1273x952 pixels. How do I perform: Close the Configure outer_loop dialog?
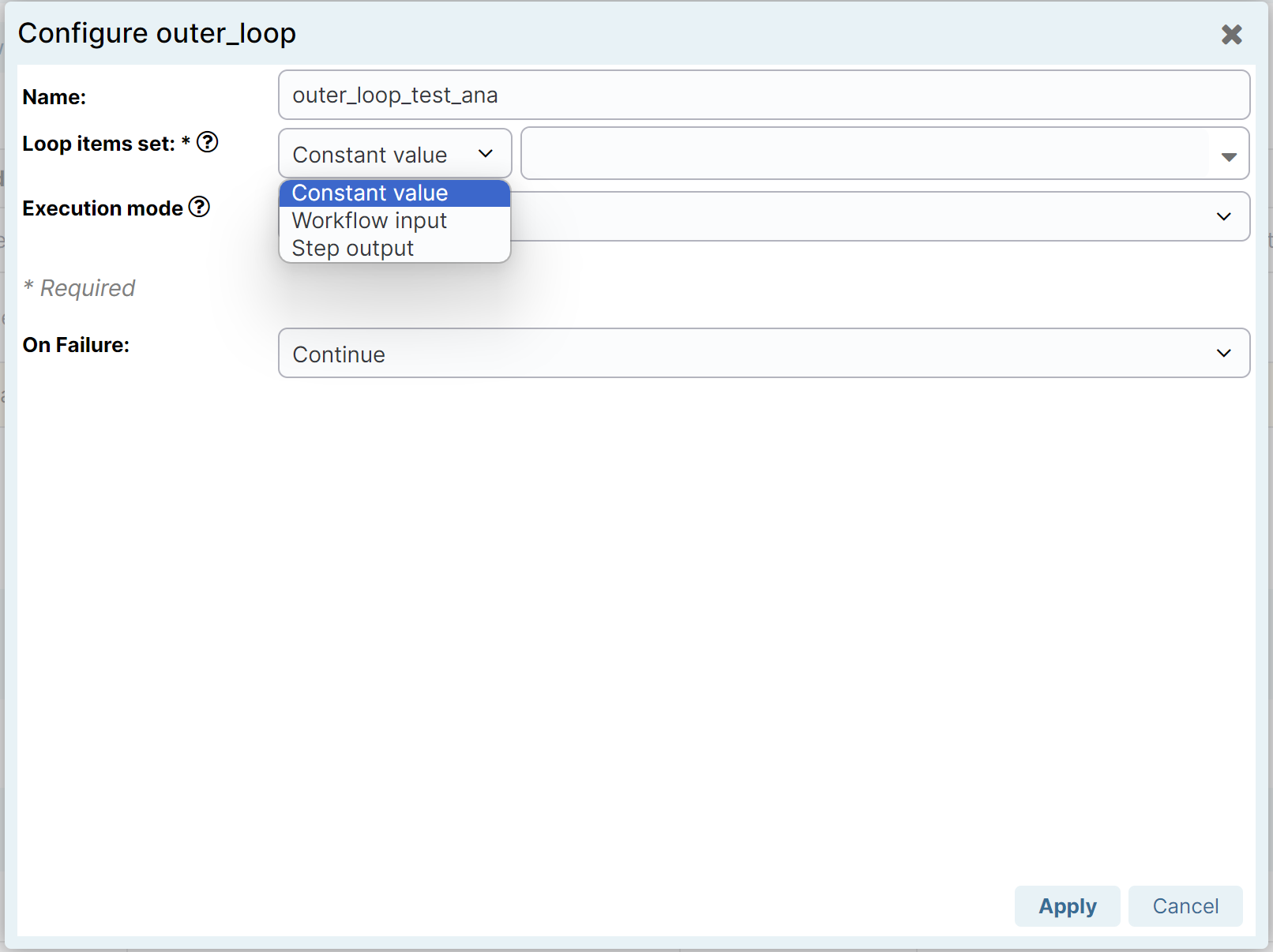click(1232, 34)
